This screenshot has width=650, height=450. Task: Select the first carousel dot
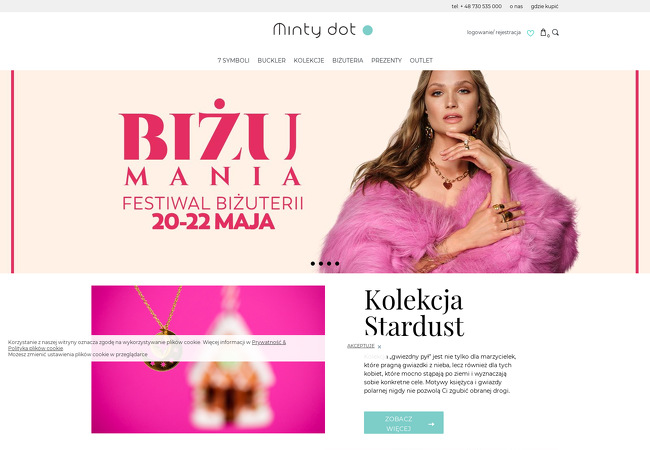[x=313, y=264]
